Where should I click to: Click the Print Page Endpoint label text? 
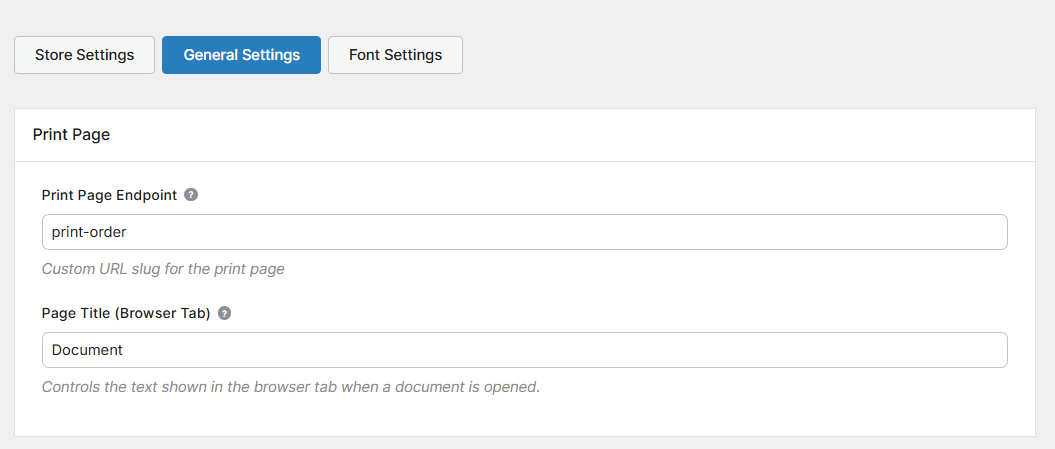pyautogui.click(x=109, y=196)
